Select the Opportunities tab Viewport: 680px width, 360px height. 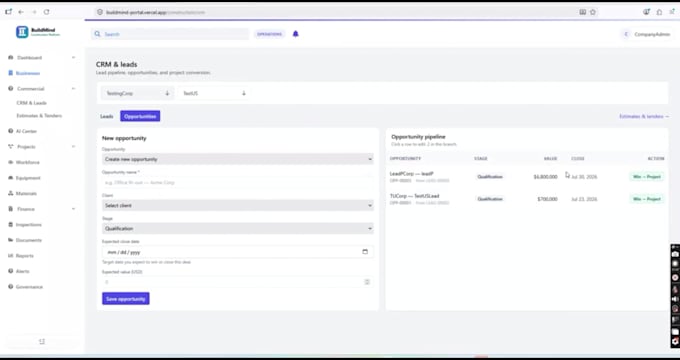[x=140, y=116]
